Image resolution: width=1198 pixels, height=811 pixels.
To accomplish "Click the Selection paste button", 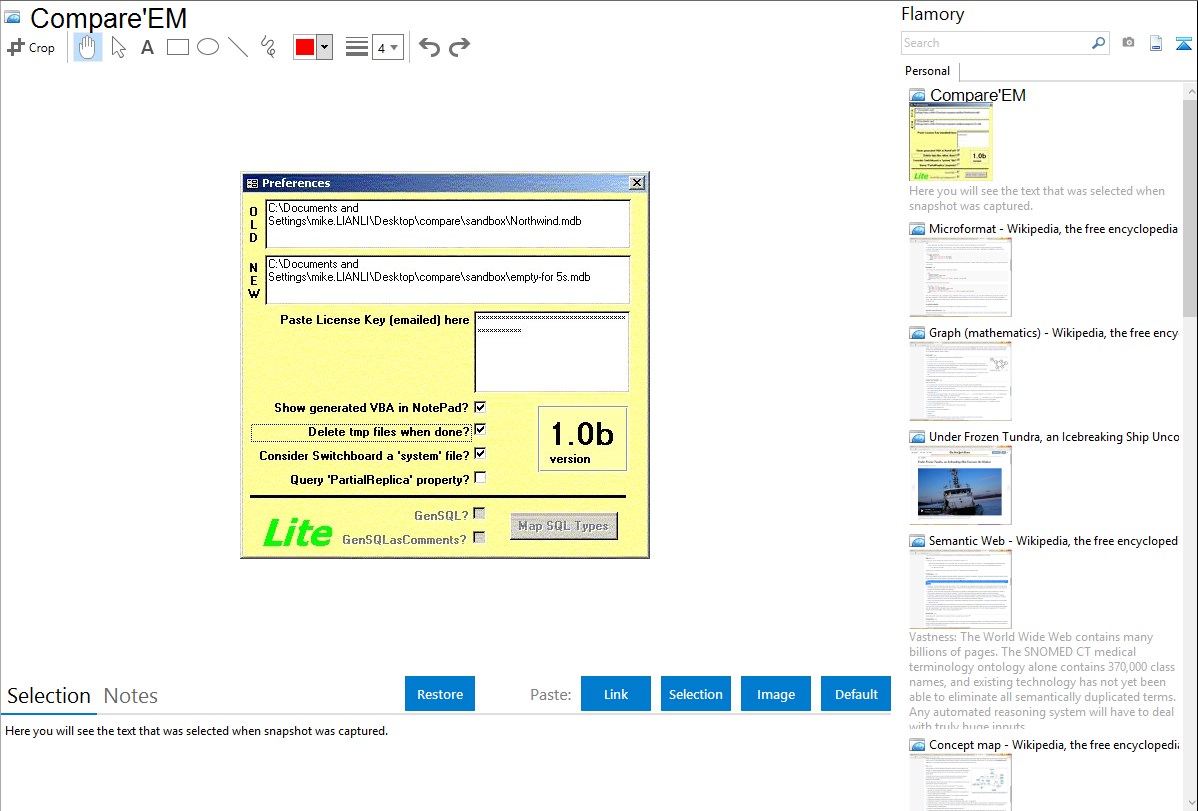I will [x=696, y=694].
